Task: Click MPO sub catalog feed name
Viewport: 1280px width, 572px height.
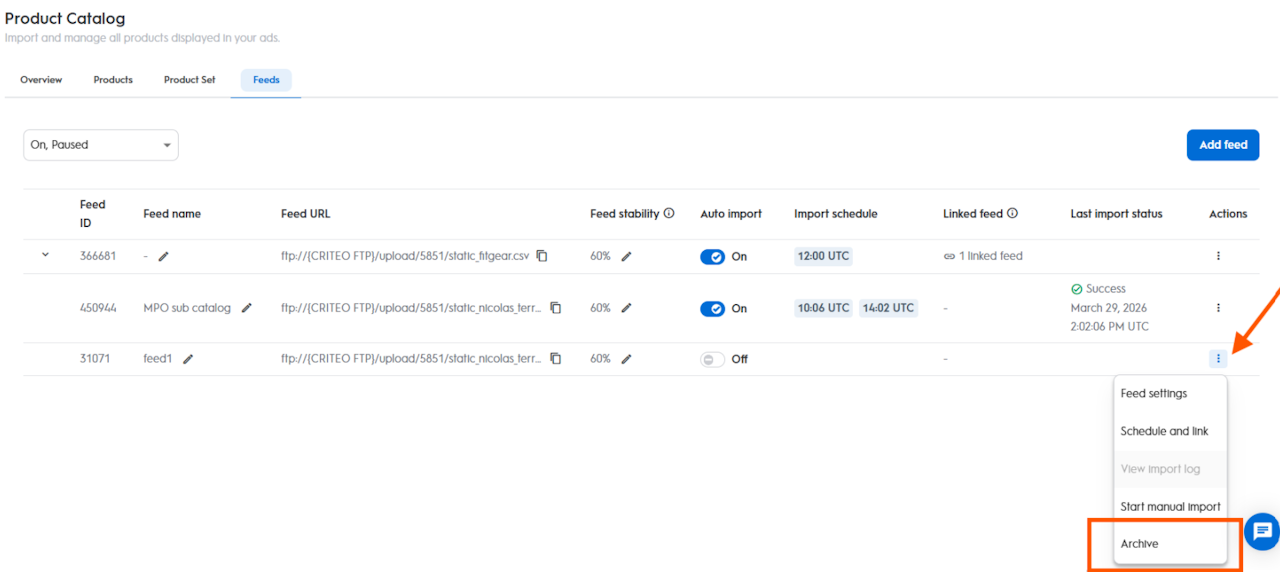Action: [x=187, y=308]
